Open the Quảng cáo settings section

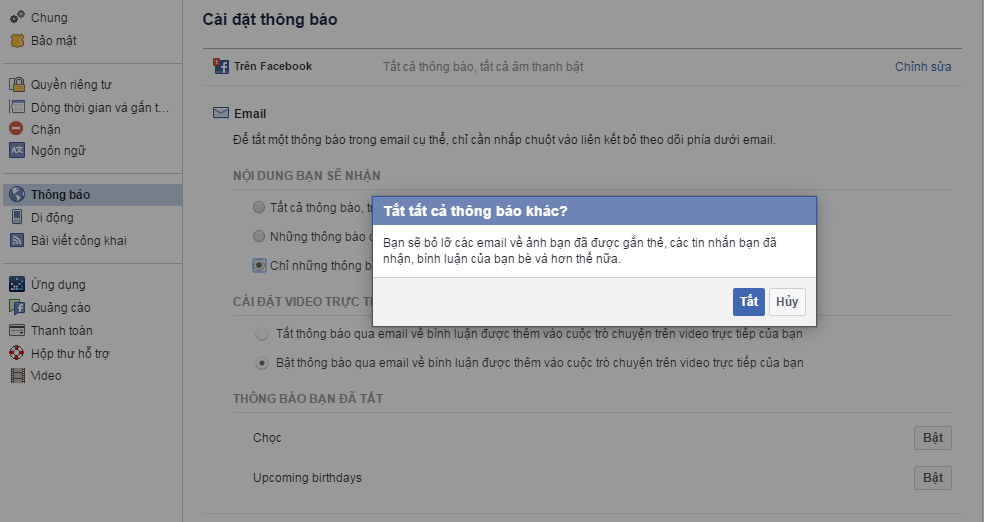[60, 308]
